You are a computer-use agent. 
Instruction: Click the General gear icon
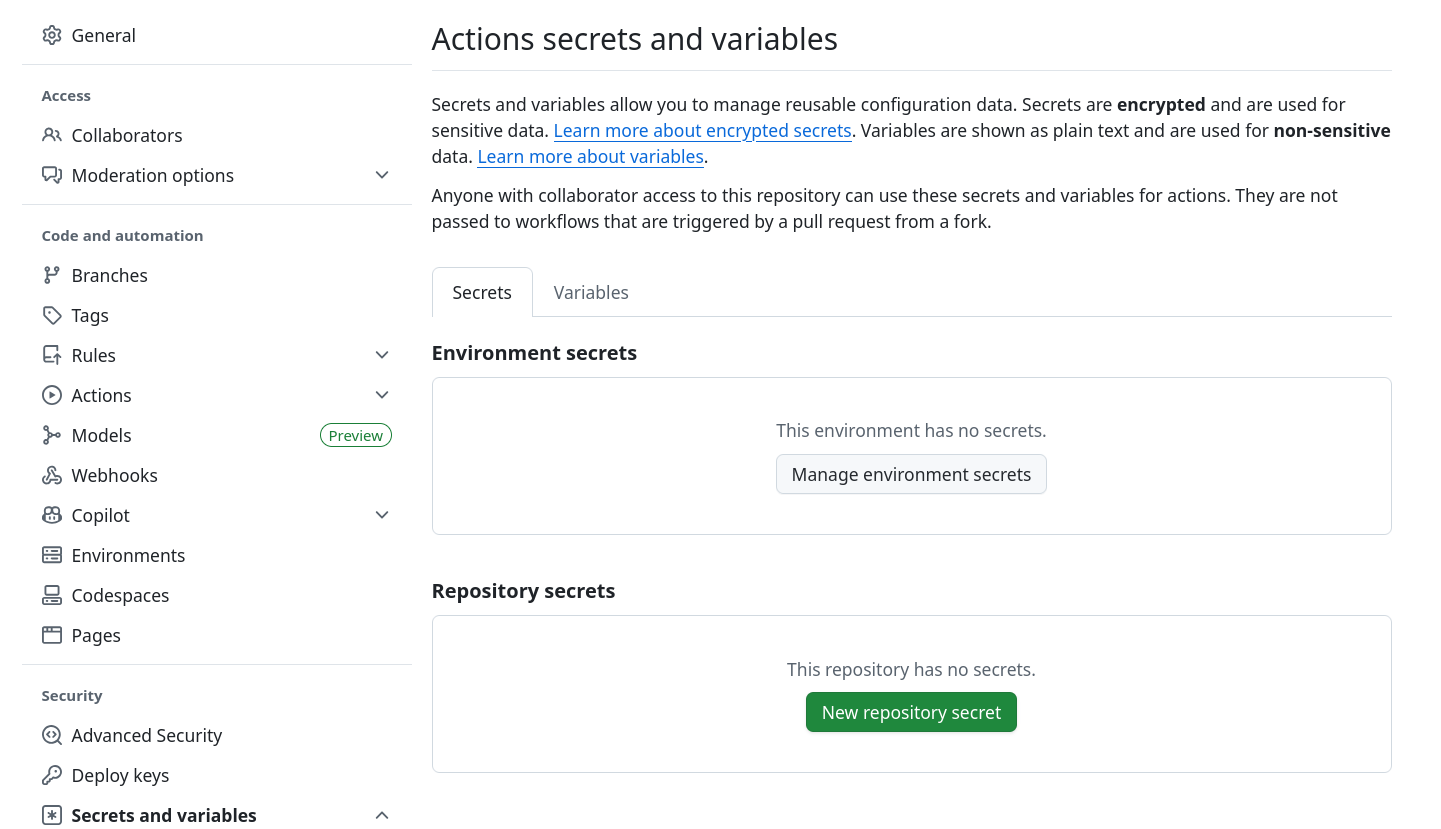pos(52,36)
